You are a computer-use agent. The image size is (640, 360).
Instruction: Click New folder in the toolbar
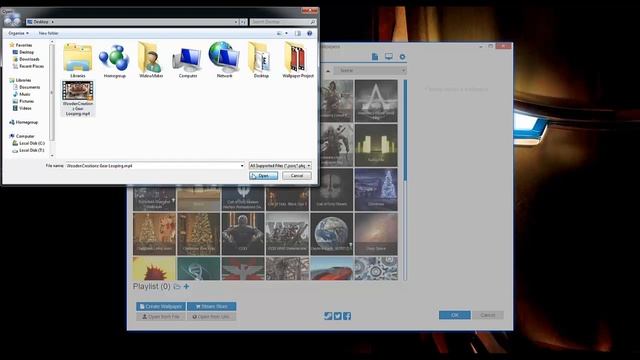pyautogui.click(x=49, y=33)
